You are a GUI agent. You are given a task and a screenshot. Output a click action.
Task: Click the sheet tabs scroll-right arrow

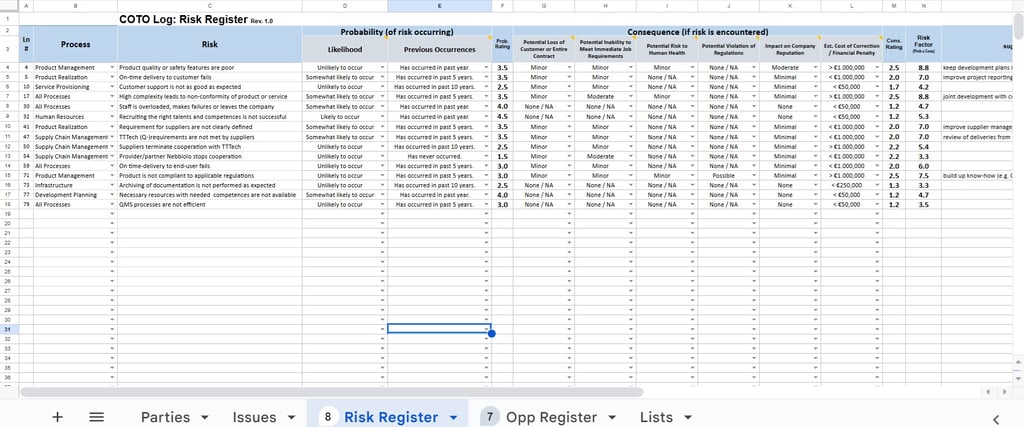coord(1004,392)
